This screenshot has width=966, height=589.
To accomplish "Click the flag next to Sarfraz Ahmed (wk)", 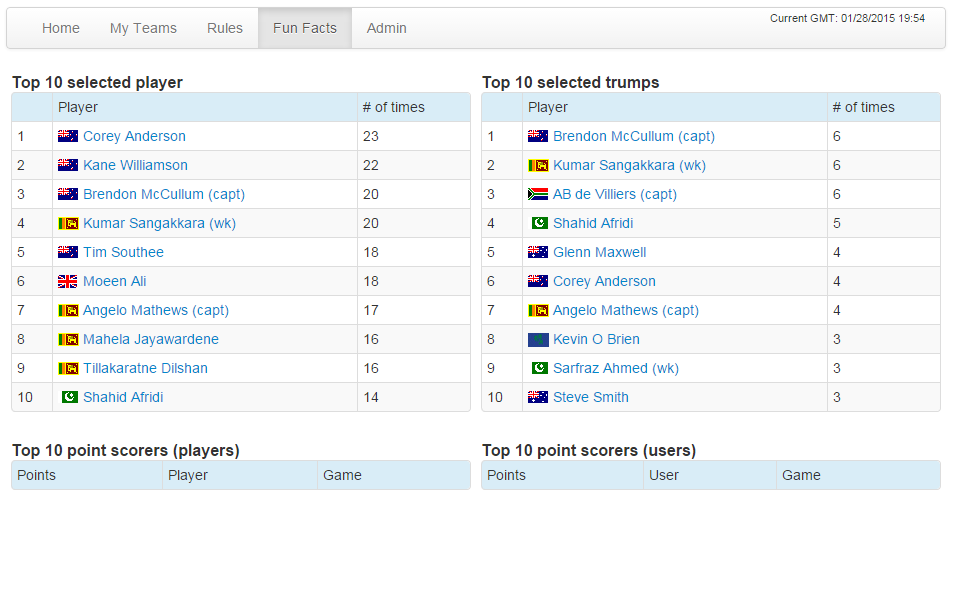I will (540, 369).
